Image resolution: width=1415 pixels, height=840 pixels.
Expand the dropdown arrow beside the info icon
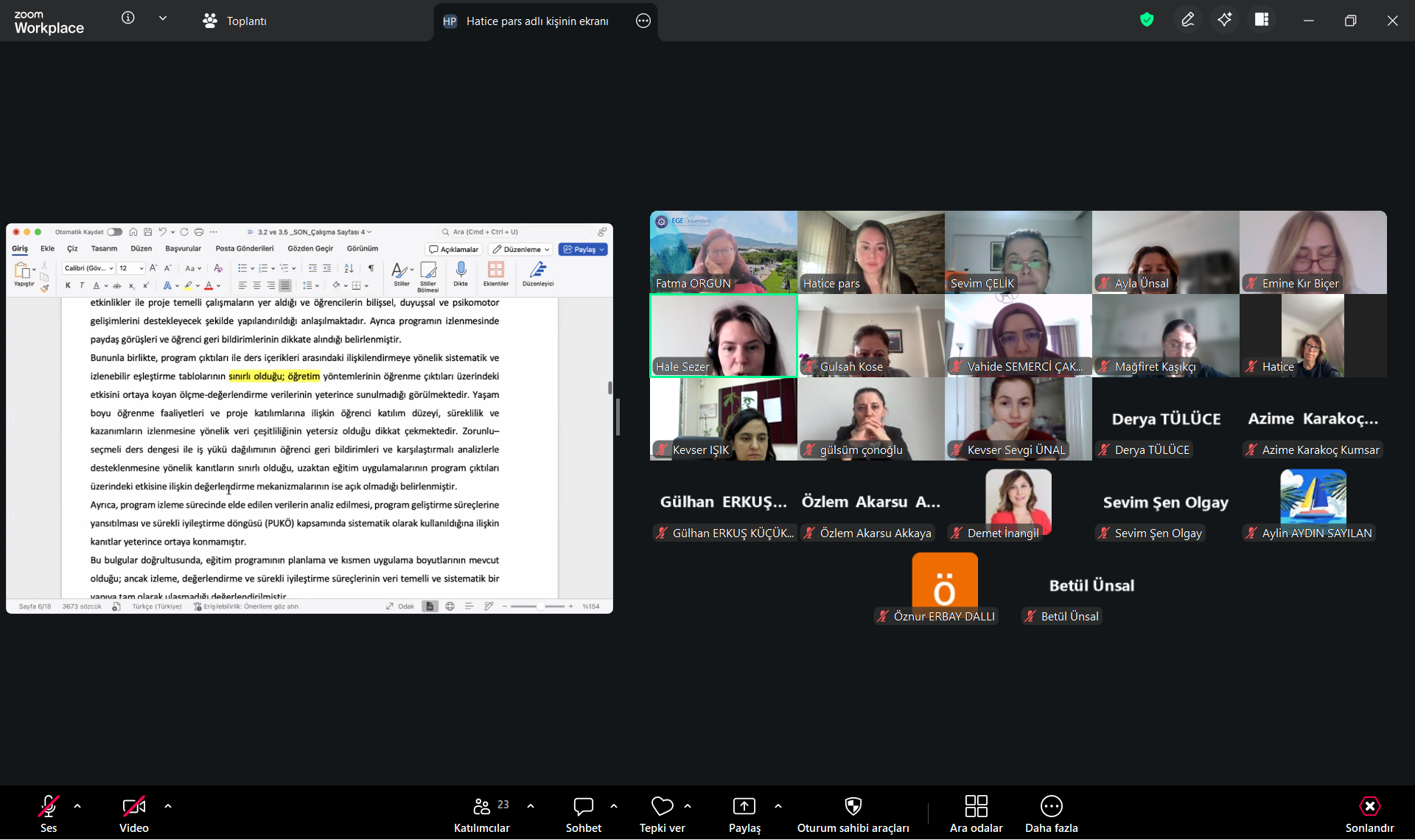pos(163,18)
